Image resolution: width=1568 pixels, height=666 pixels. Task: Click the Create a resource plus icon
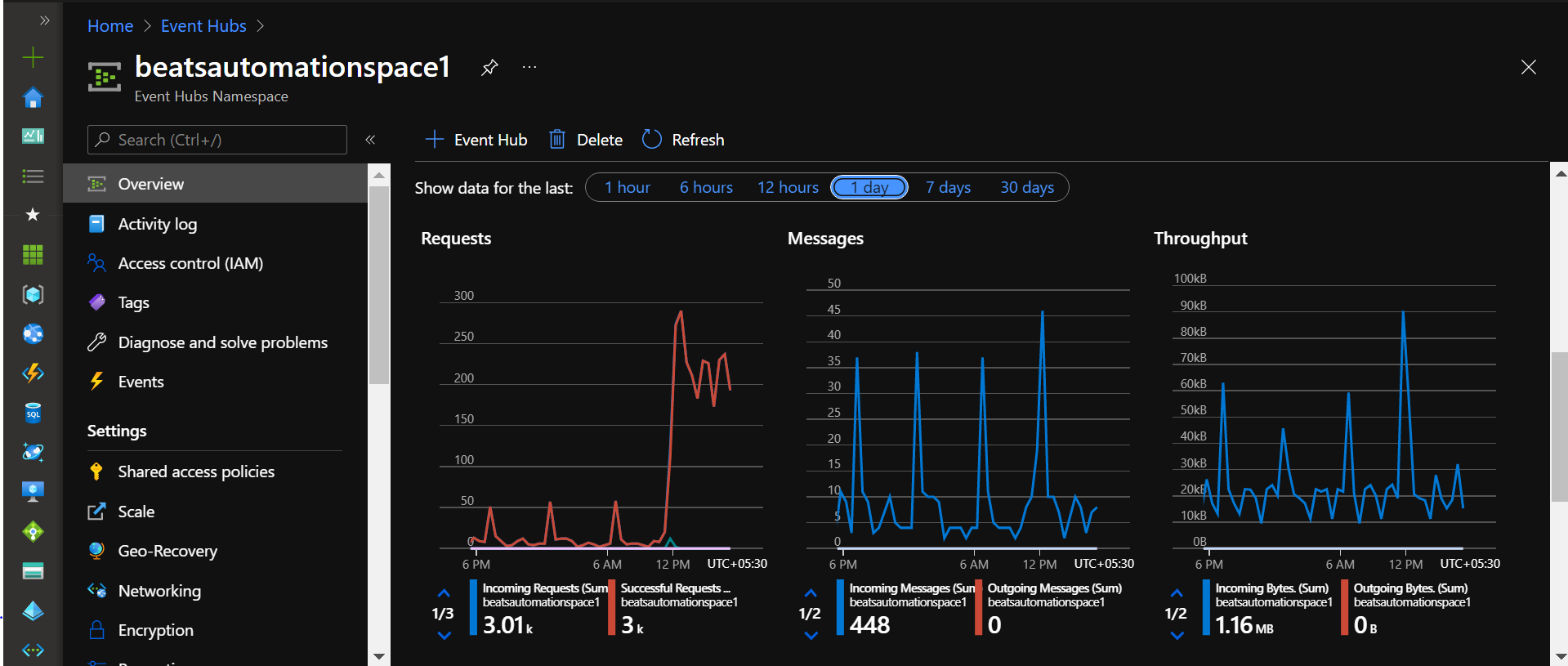click(33, 57)
